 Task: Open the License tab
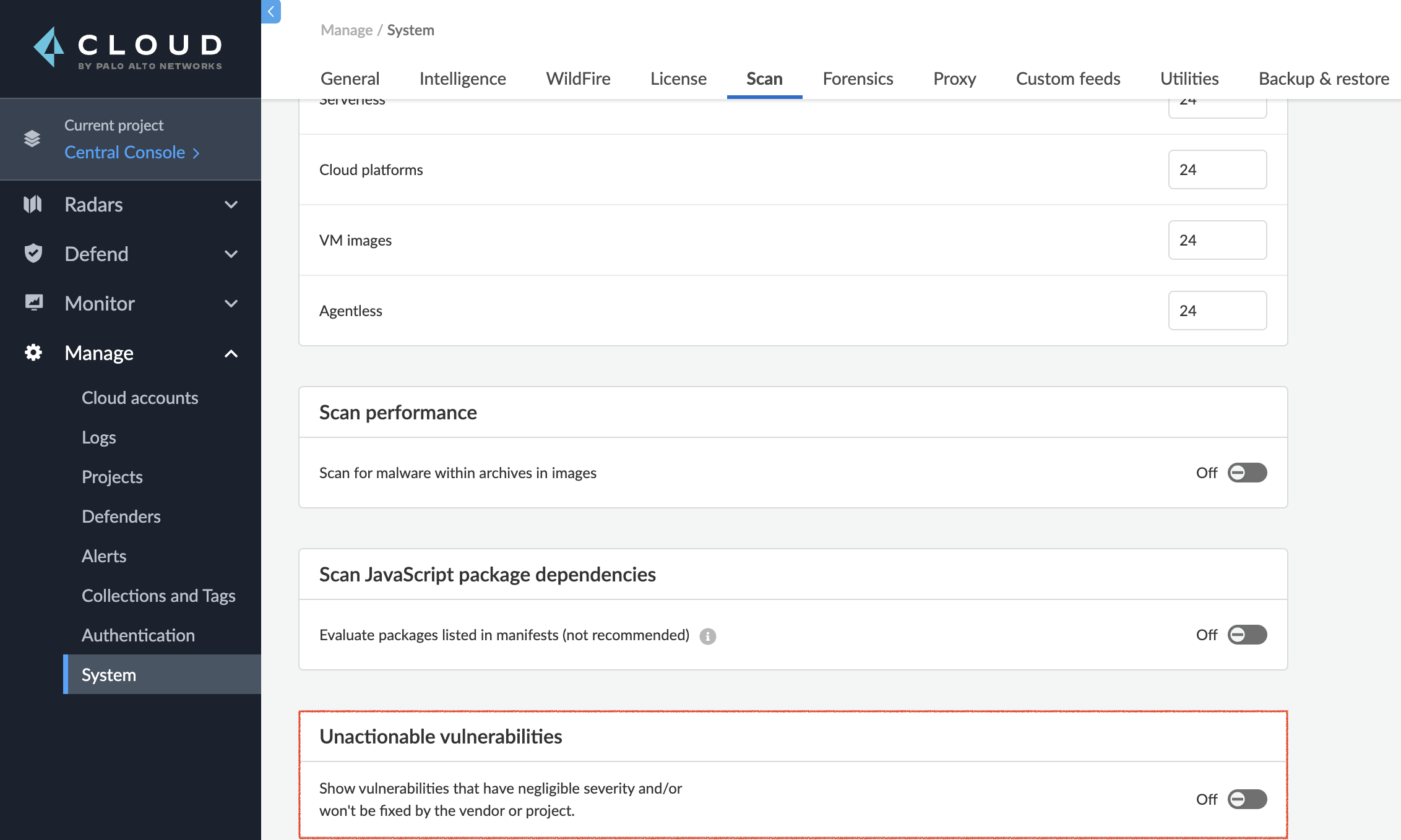click(678, 79)
